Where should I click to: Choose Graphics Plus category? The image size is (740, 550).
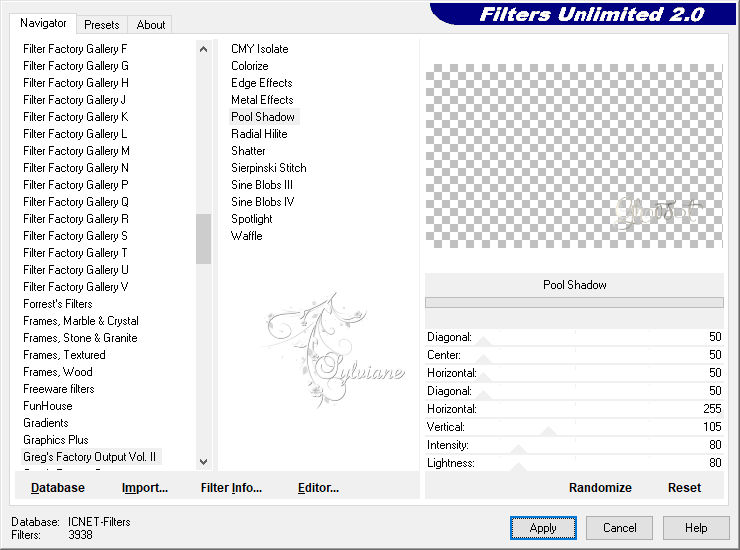coord(56,440)
